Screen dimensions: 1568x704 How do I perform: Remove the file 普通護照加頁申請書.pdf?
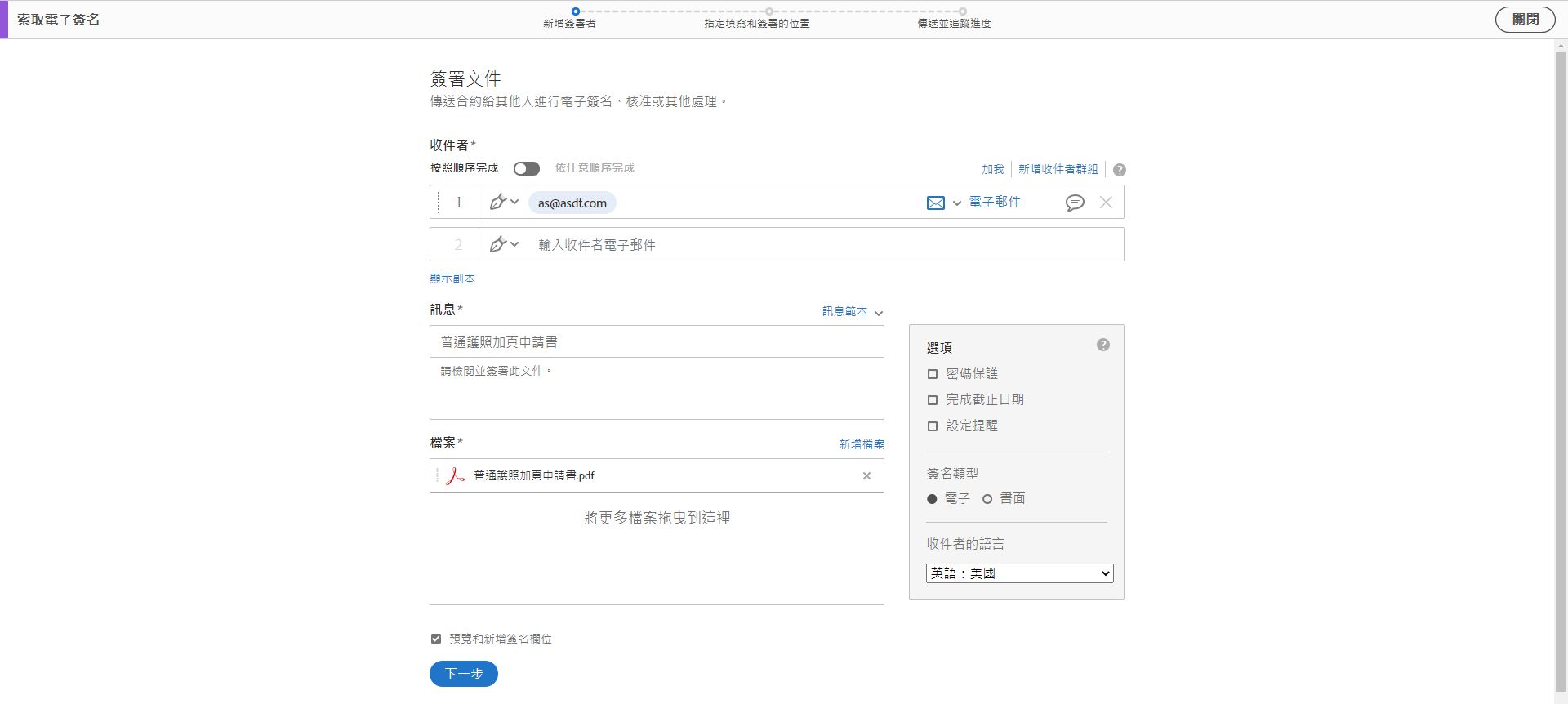click(866, 476)
